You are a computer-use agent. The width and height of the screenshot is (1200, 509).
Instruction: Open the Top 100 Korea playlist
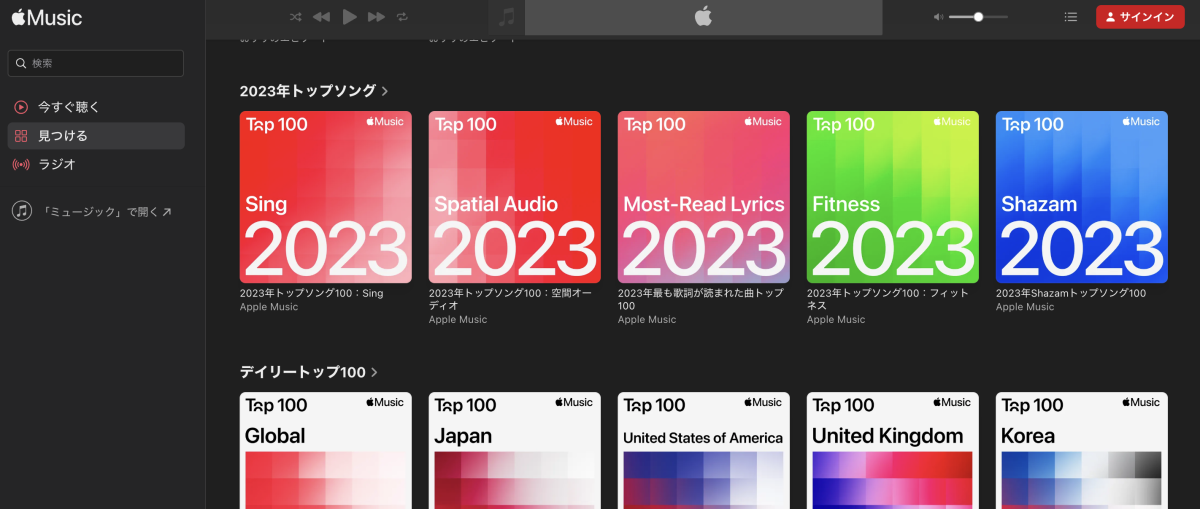[1081, 450]
